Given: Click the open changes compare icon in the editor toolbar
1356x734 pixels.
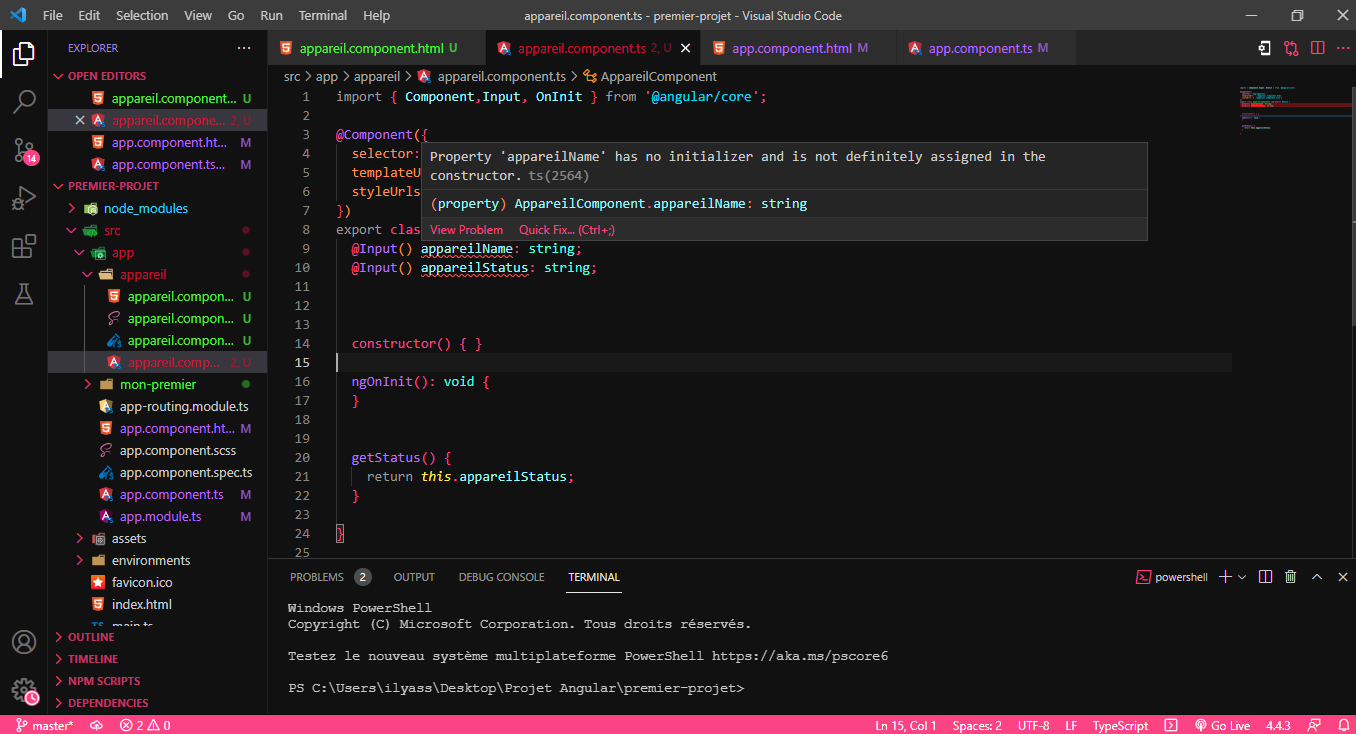Looking at the screenshot, I should [x=1292, y=48].
